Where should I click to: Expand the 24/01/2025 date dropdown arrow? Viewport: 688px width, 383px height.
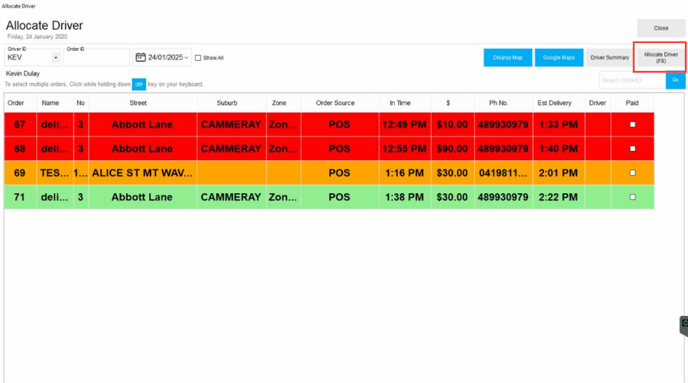(x=186, y=58)
